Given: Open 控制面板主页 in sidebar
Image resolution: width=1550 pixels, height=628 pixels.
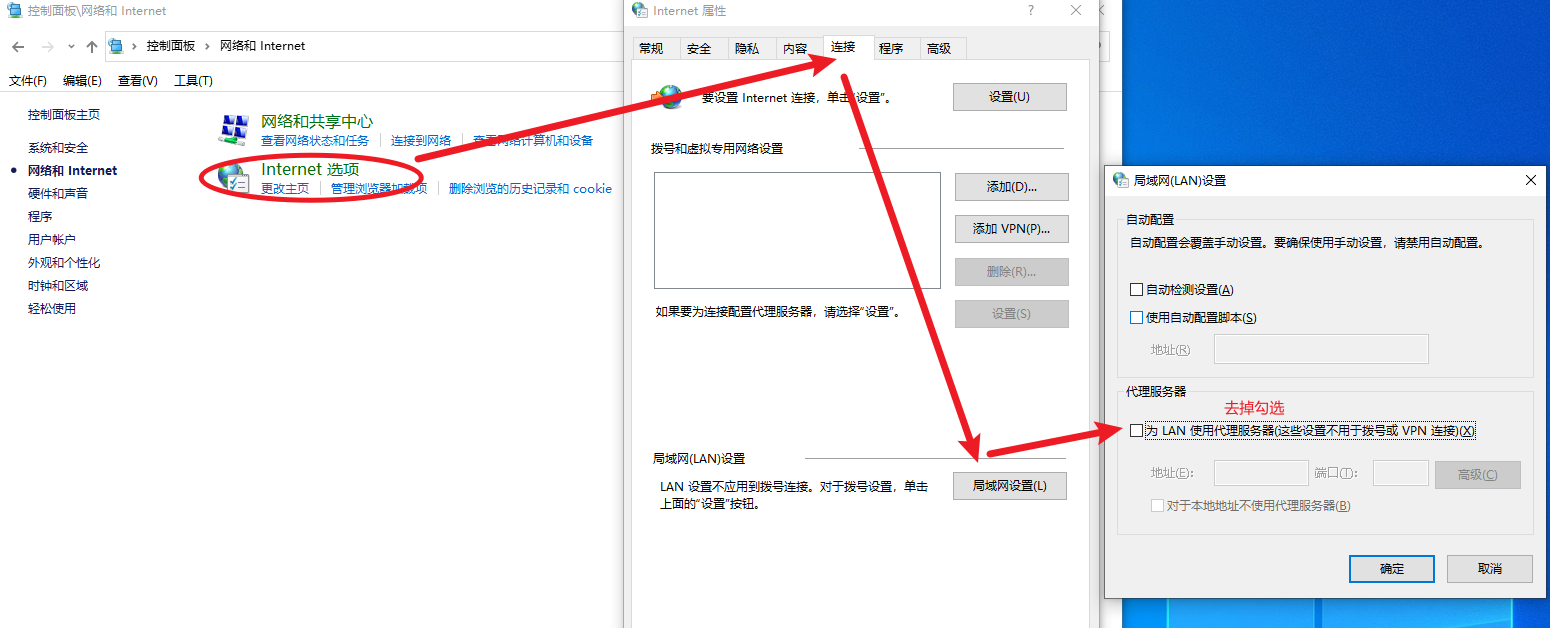Looking at the screenshot, I should pyautogui.click(x=64, y=115).
